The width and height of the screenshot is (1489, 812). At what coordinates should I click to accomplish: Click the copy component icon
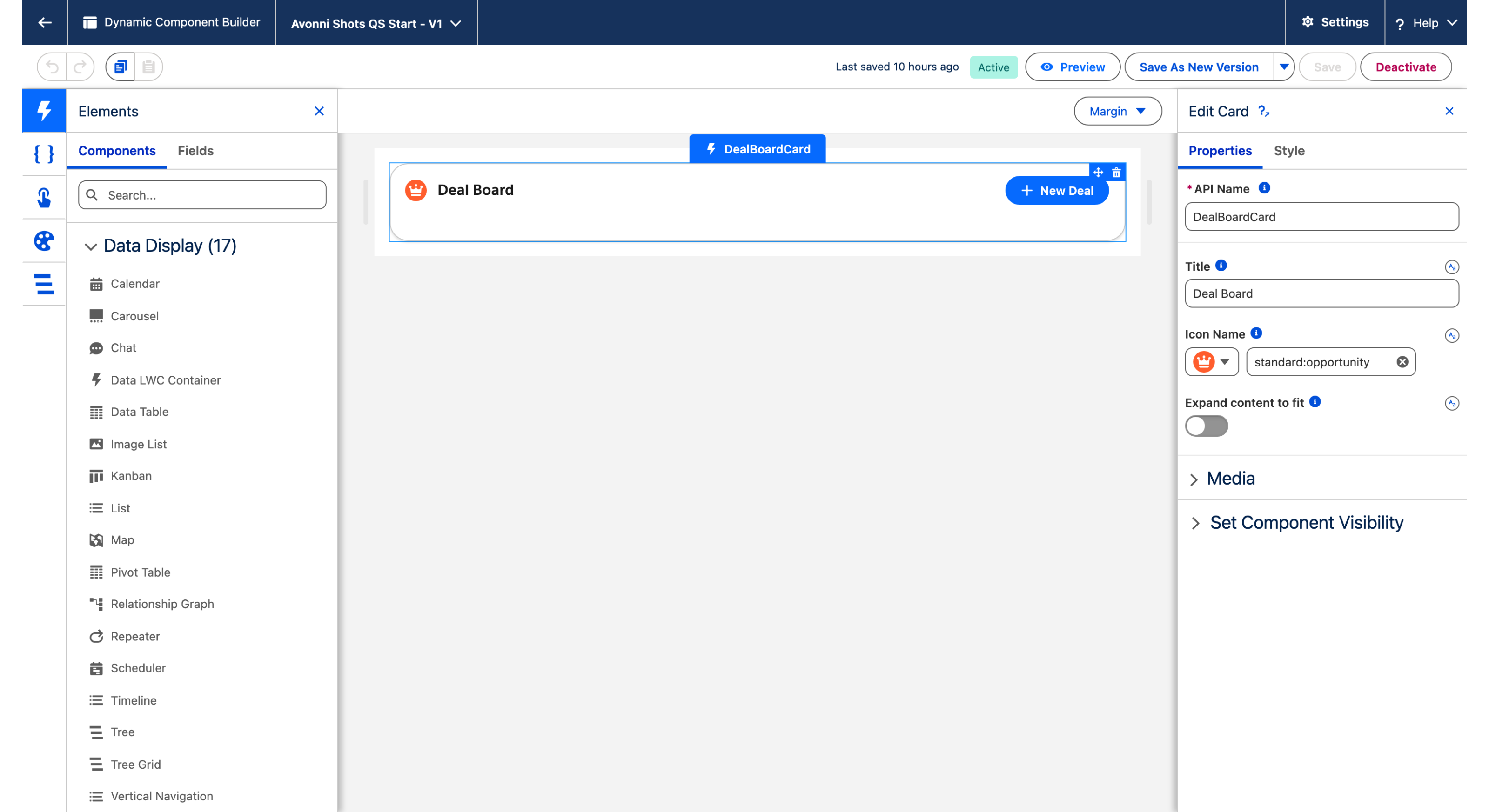pos(120,67)
